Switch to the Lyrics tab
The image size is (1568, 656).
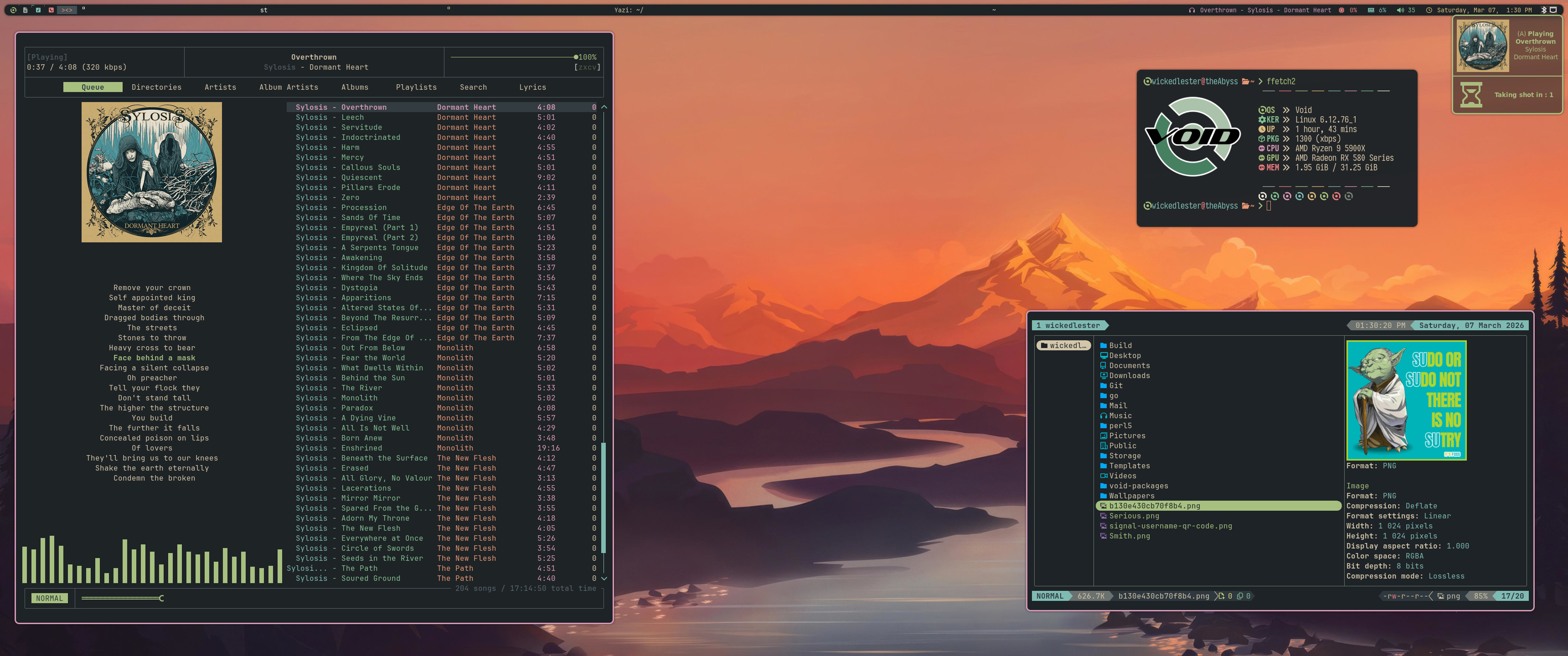[x=532, y=87]
